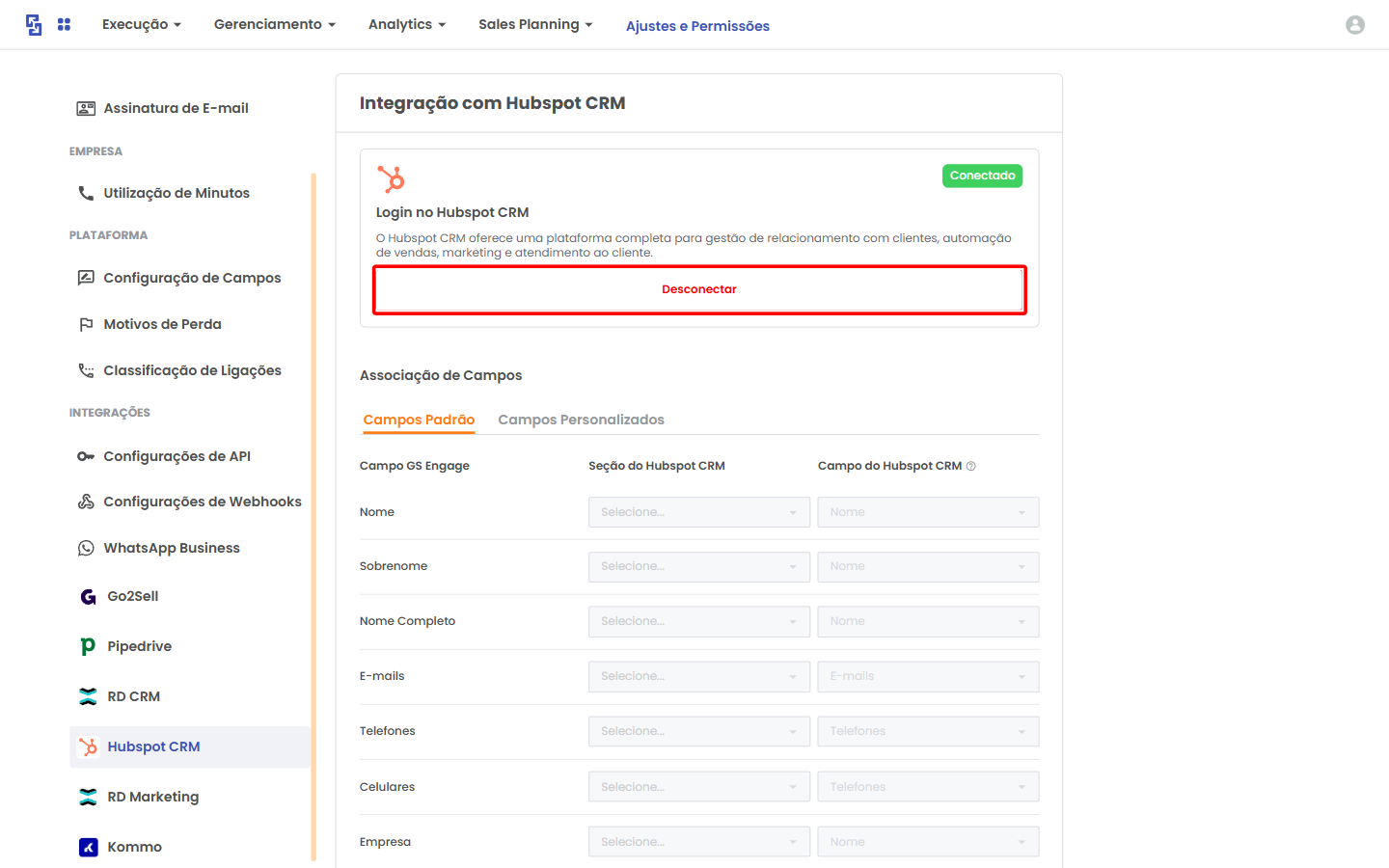Open Configurações de API page
This screenshot has width=1389, height=868.
click(177, 456)
